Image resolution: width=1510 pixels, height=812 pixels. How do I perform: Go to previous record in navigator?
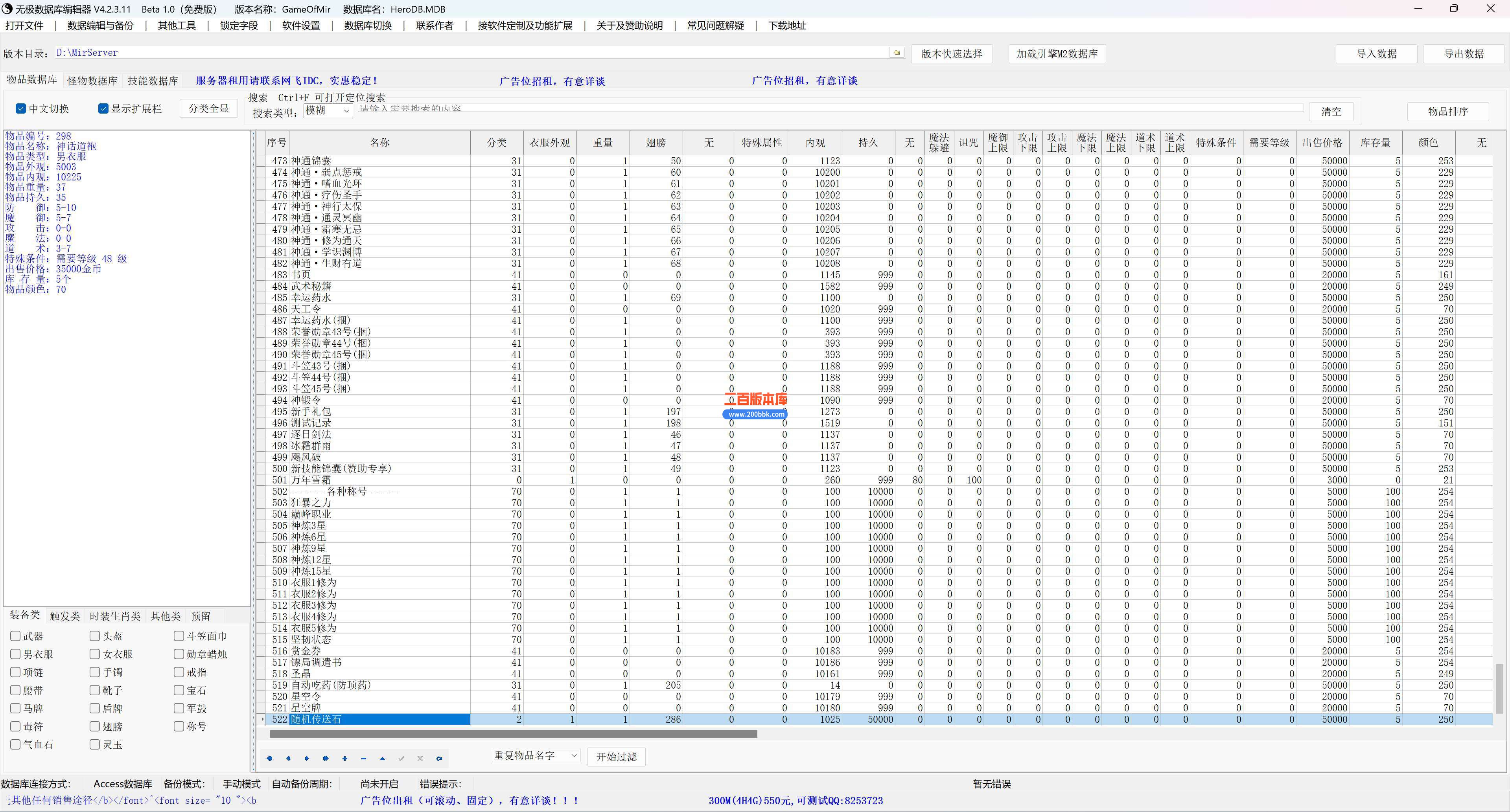(x=288, y=758)
